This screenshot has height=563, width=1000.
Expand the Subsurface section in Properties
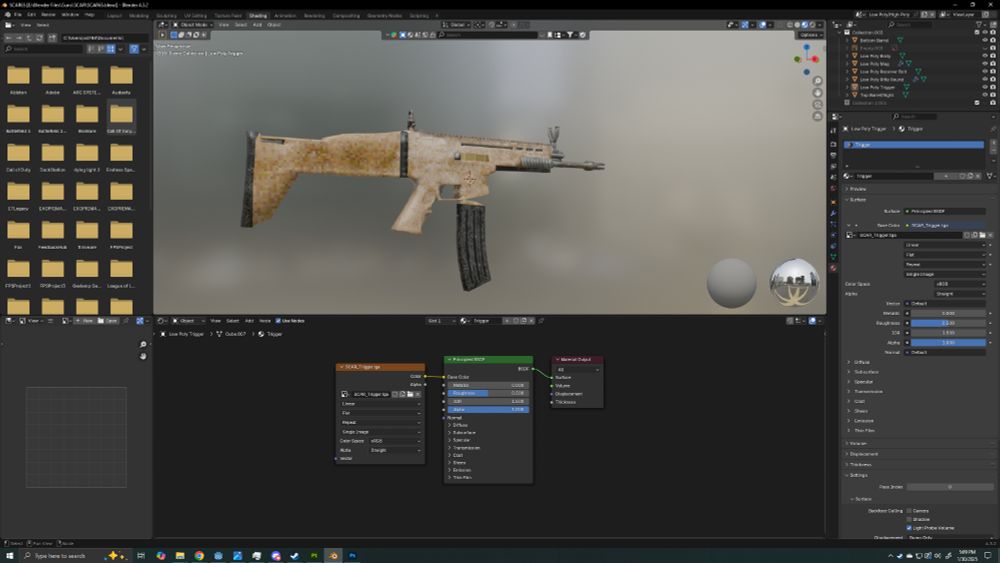pos(865,372)
